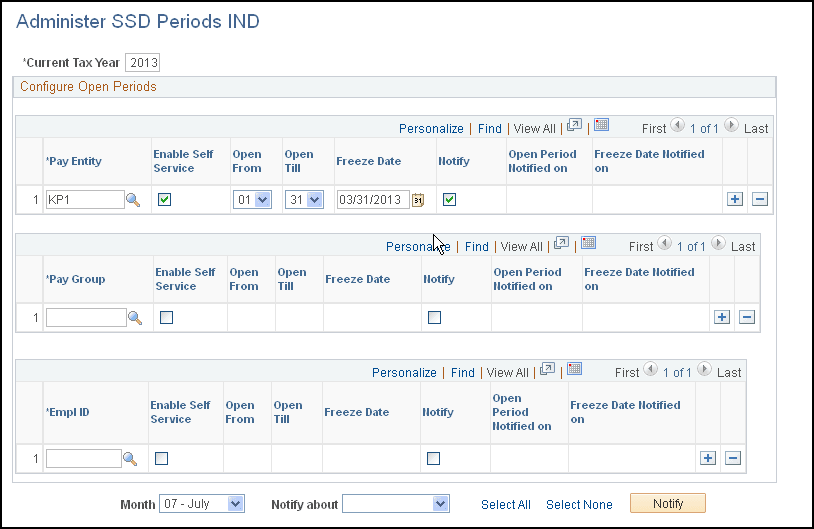Open Empl ID grid in new window icon
Image resolution: width=814 pixels, height=529 pixels.
547,369
